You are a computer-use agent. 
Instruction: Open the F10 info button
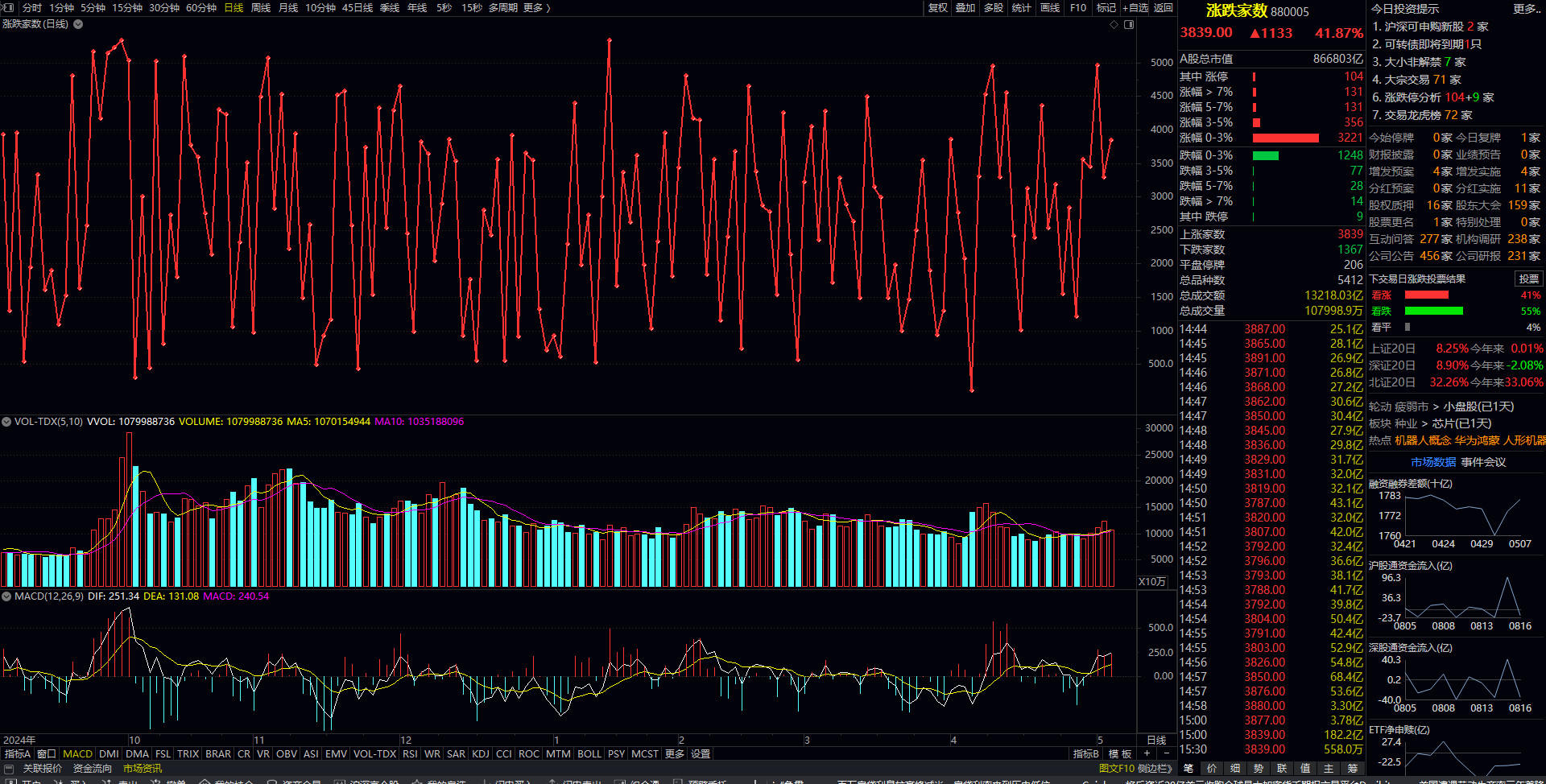(x=1078, y=7)
